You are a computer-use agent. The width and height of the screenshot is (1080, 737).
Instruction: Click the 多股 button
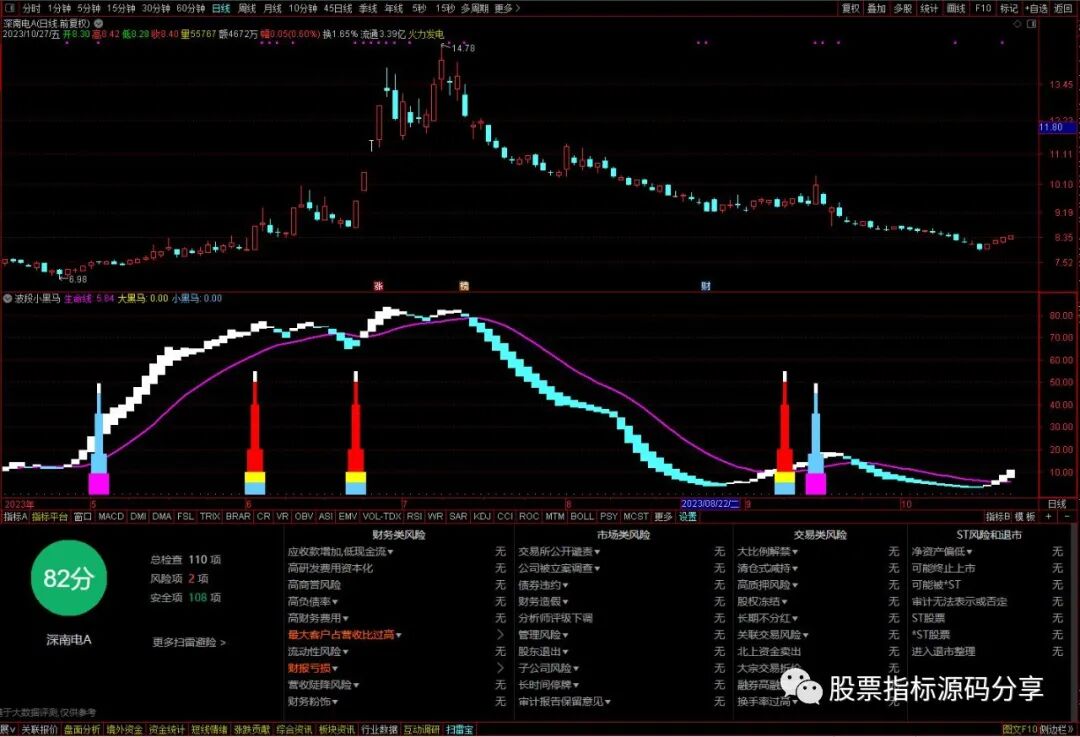tap(902, 8)
